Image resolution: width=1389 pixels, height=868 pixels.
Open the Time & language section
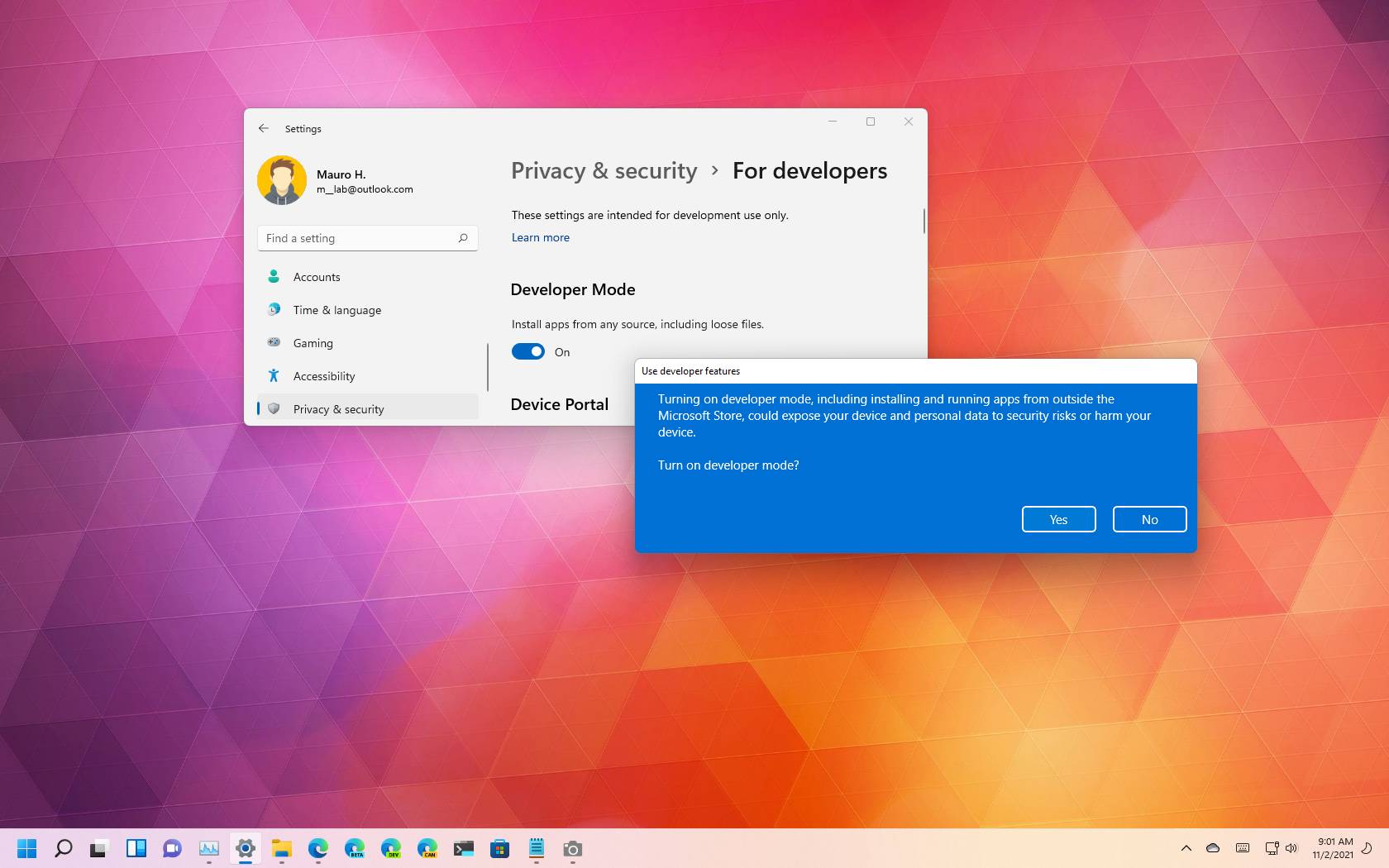coord(368,310)
